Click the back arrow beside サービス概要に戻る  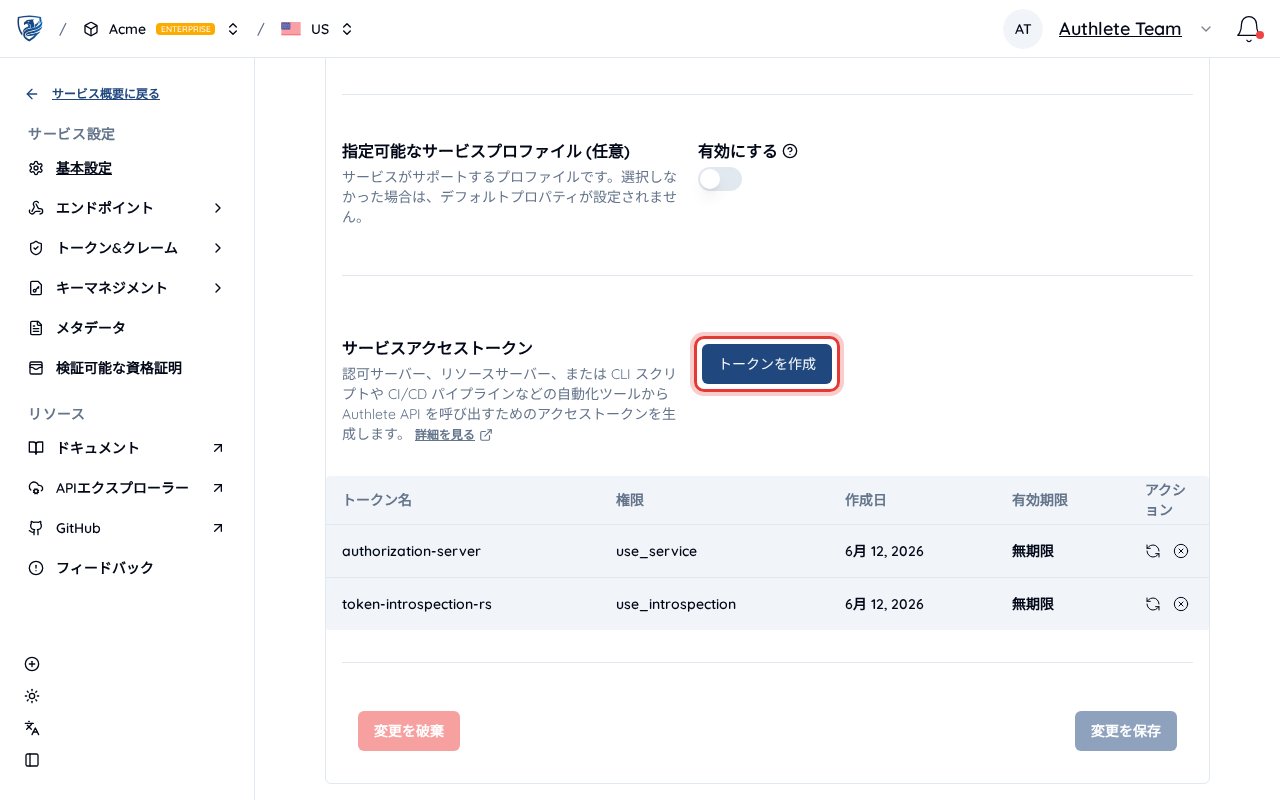[32, 94]
